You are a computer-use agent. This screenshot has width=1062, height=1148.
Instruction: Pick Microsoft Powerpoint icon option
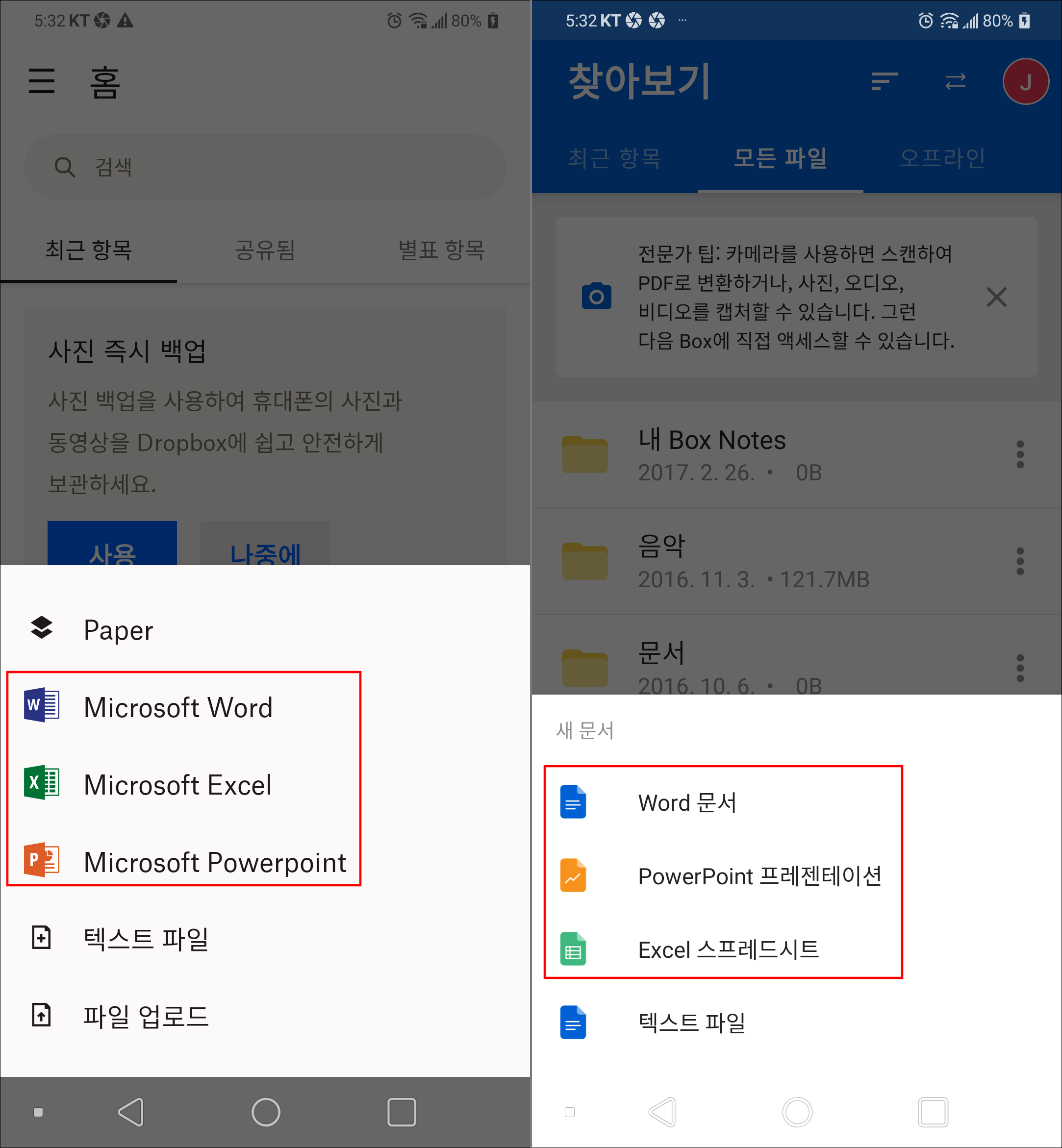[x=41, y=860]
